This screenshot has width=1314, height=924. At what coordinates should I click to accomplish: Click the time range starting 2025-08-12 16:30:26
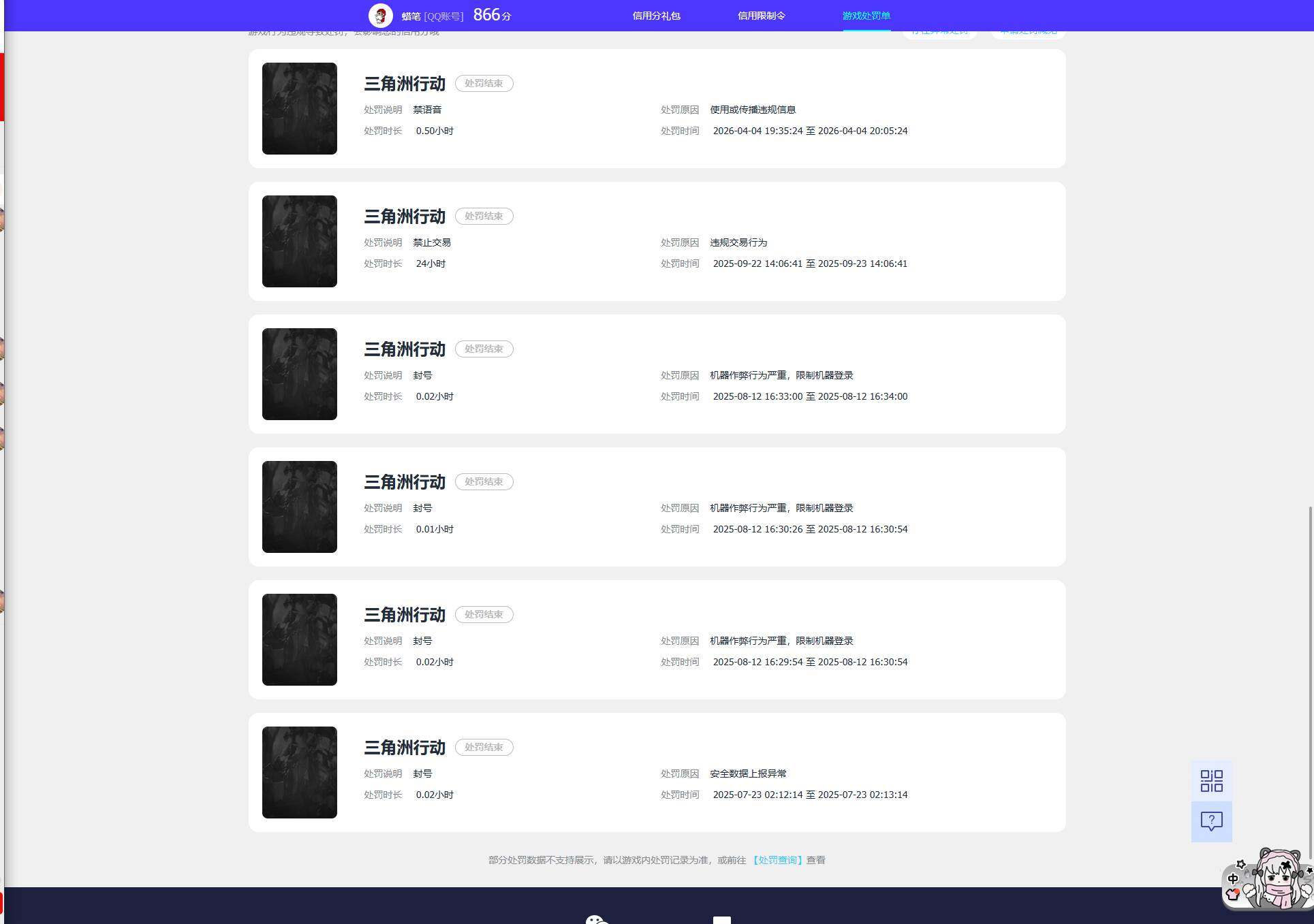pos(810,529)
